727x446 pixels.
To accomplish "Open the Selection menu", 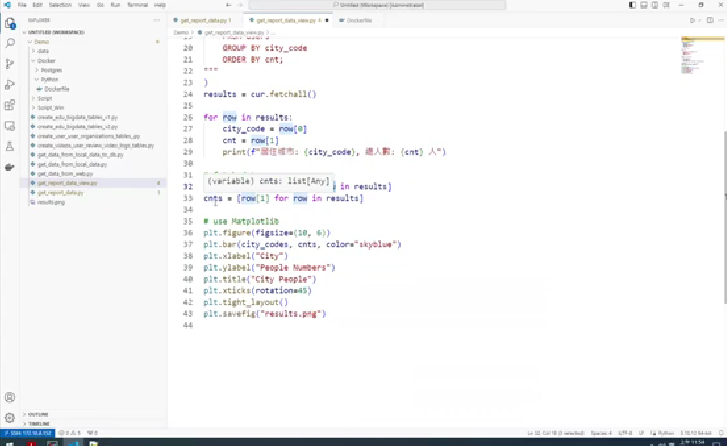I will (x=60, y=5).
